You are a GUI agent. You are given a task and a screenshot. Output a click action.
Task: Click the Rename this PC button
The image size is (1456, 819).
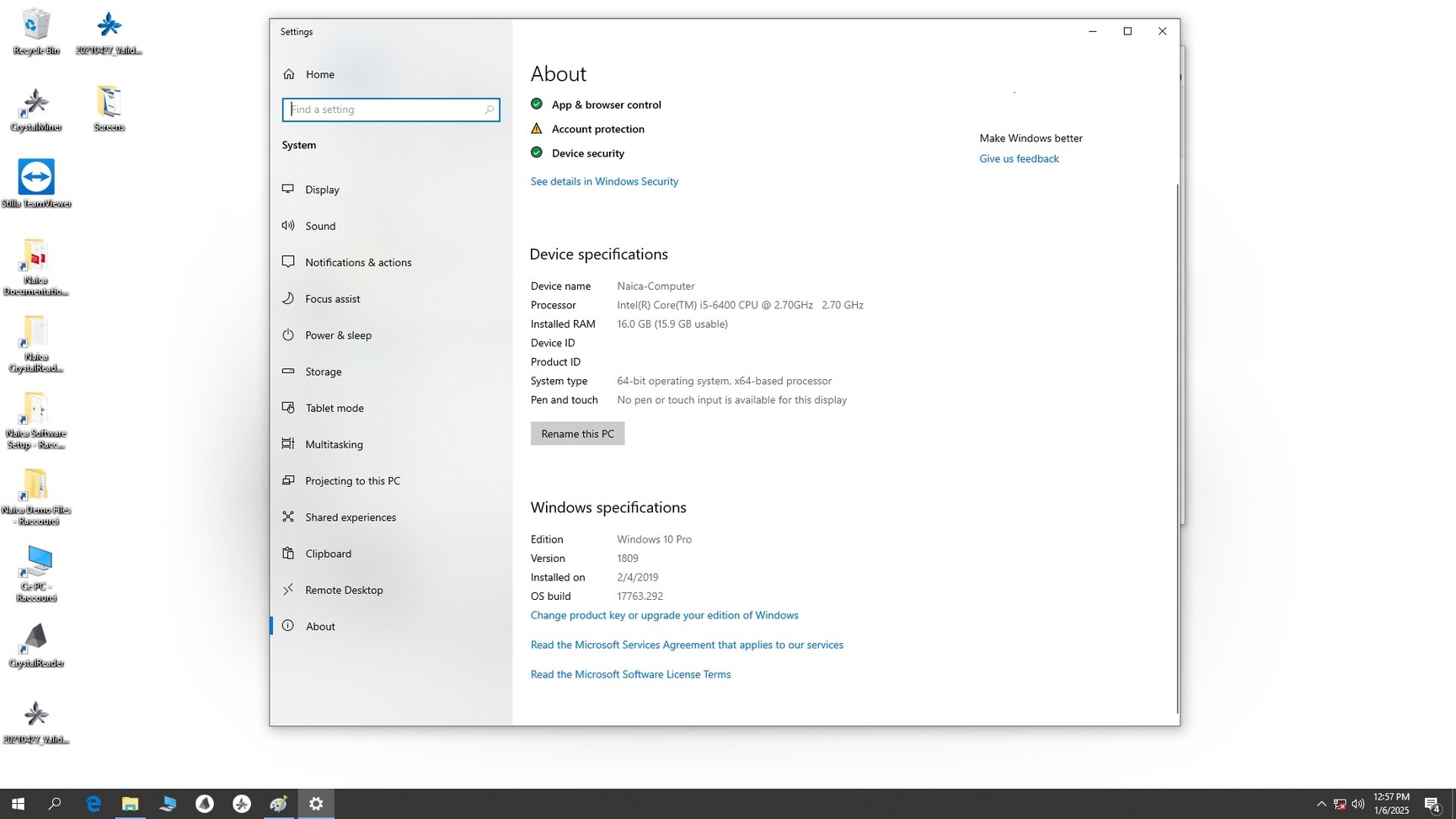tap(577, 434)
